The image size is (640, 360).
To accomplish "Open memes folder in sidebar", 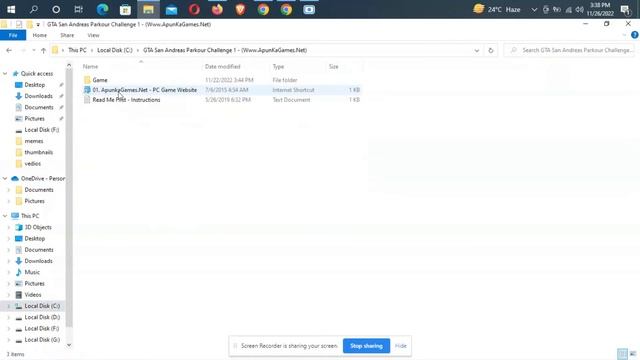I will point(33,141).
